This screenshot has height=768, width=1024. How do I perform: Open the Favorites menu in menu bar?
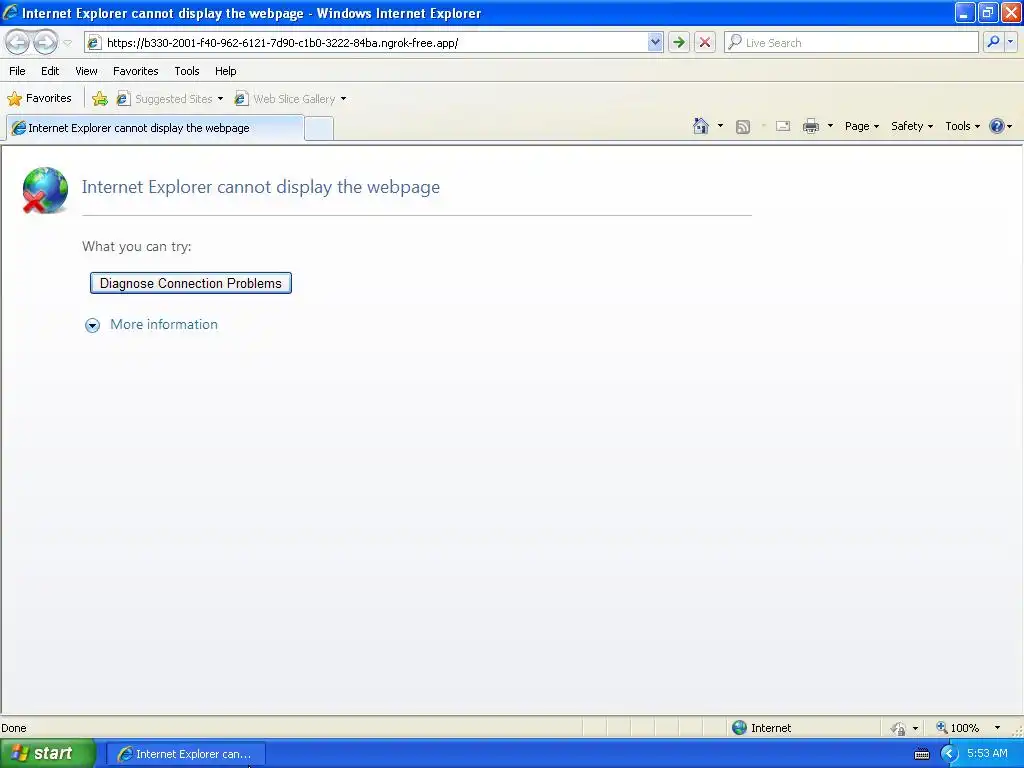135,71
